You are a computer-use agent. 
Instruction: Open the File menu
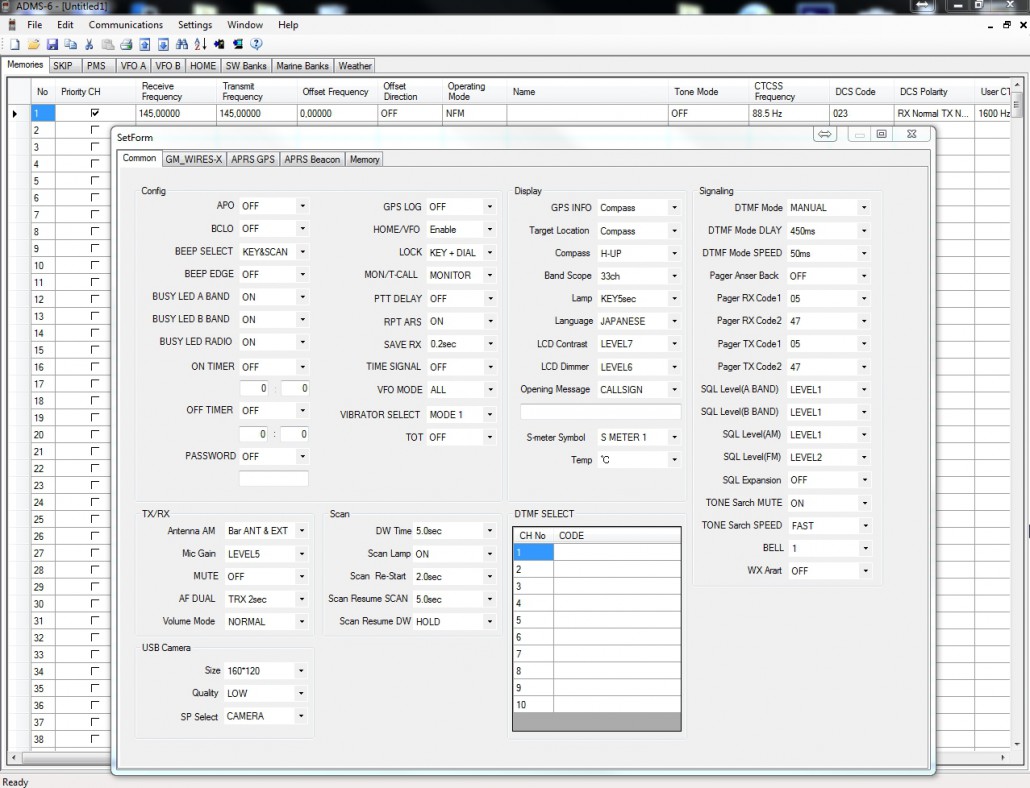[35, 25]
